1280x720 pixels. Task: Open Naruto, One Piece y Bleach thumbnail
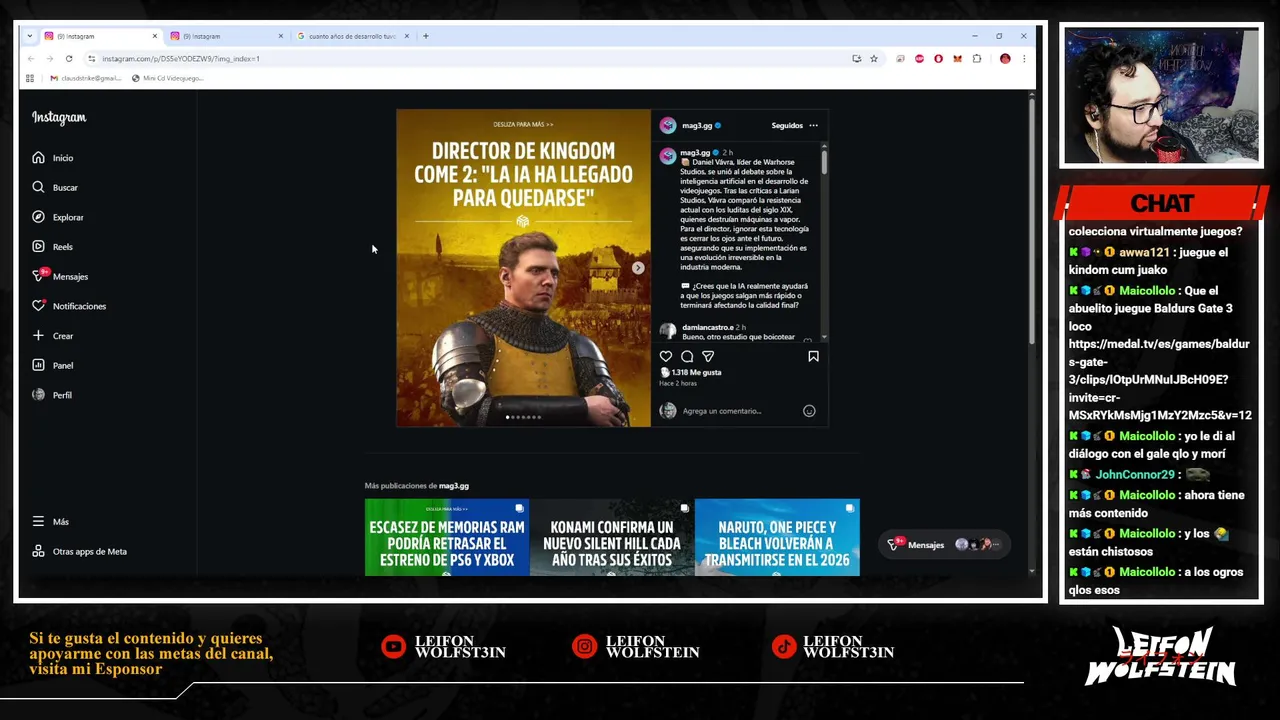pos(777,537)
